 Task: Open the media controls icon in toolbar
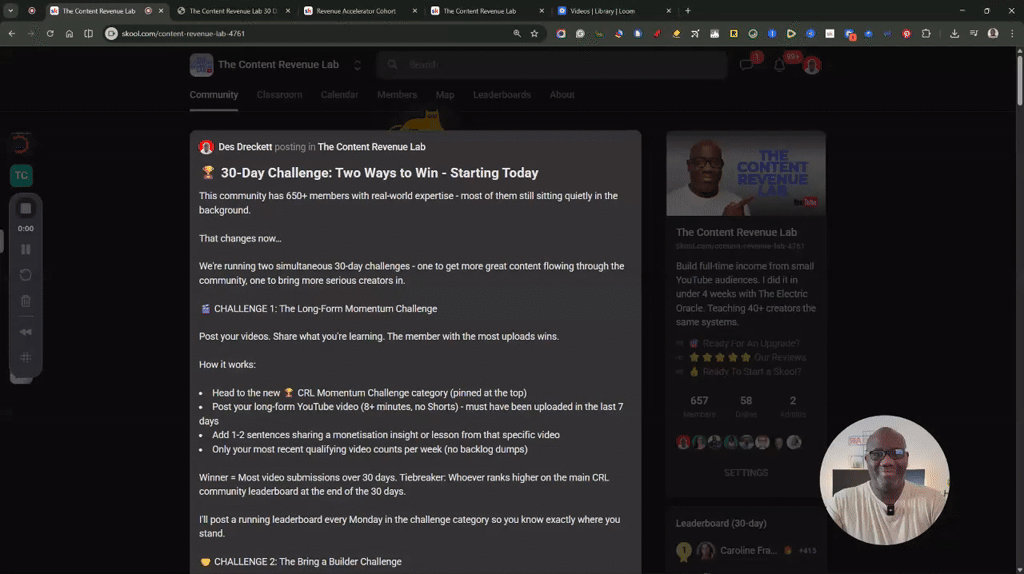click(974, 33)
